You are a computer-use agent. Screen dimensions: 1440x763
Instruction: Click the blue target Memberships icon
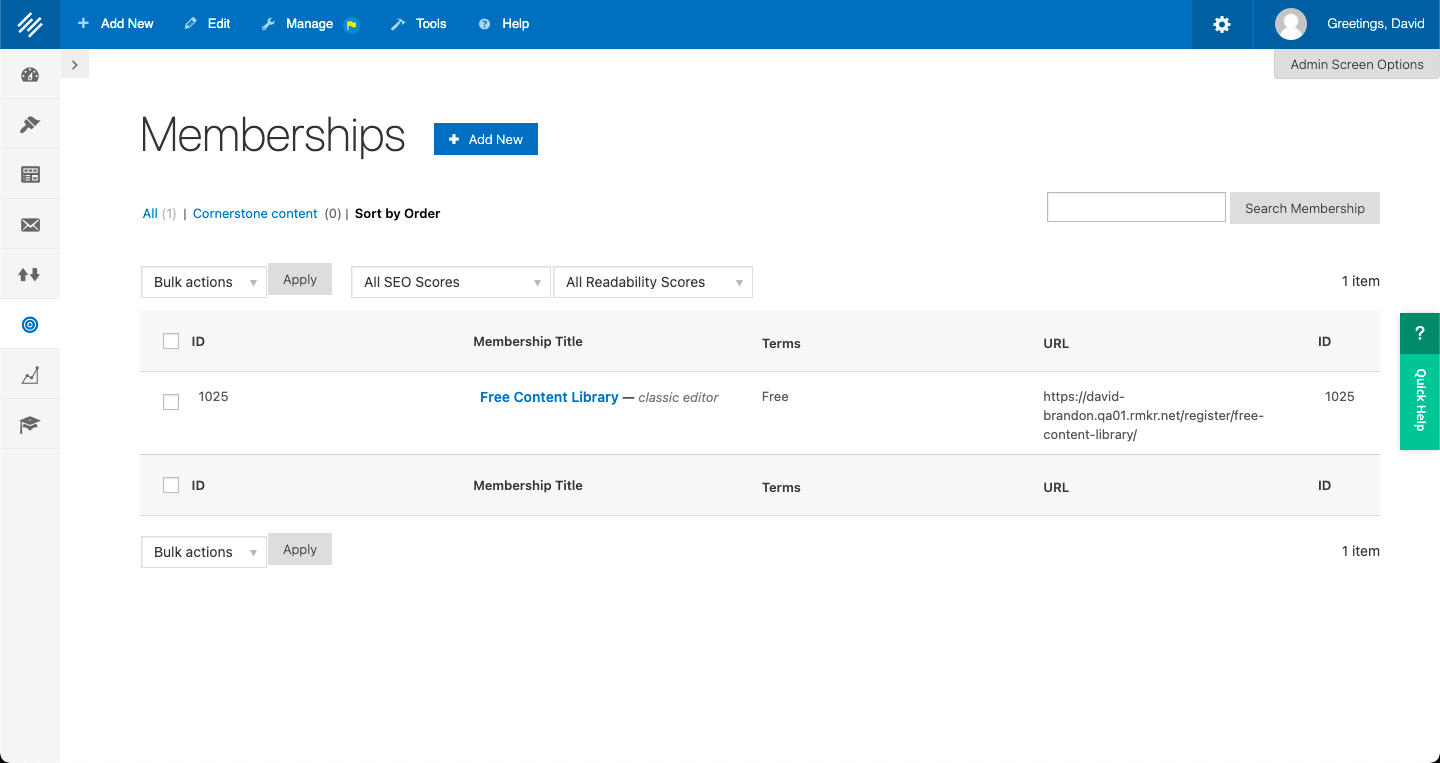click(x=29, y=324)
